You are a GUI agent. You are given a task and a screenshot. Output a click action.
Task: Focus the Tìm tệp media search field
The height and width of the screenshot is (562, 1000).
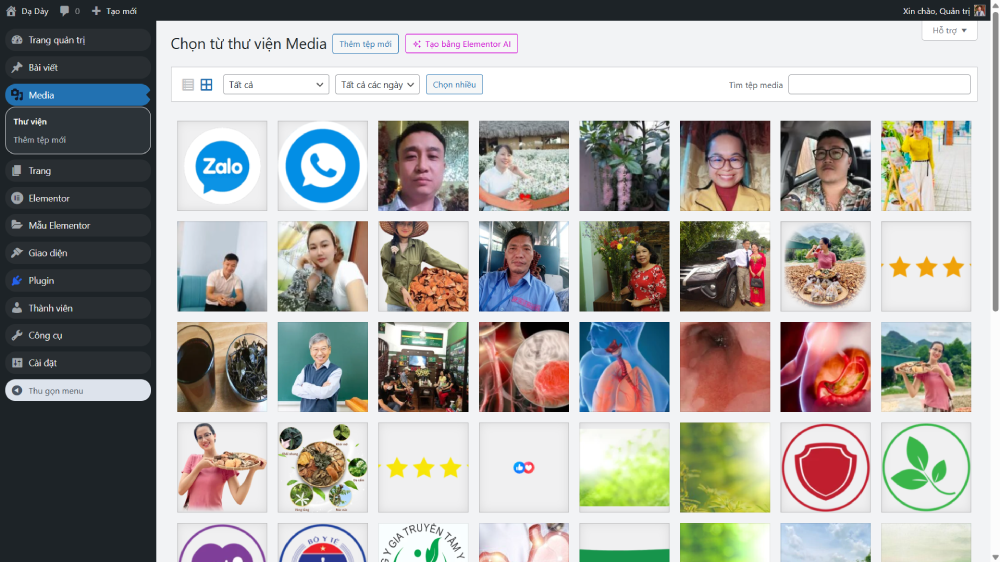tap(879, 85)
